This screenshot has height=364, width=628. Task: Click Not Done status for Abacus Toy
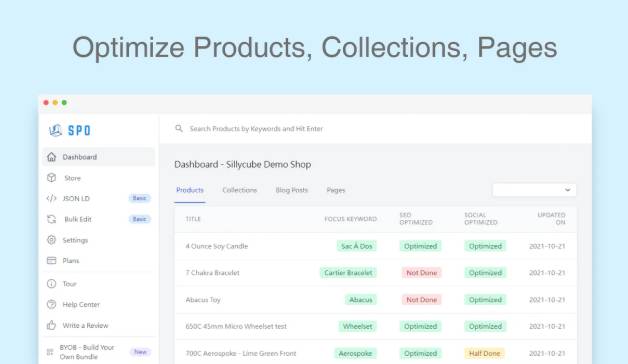coord(421,300)
